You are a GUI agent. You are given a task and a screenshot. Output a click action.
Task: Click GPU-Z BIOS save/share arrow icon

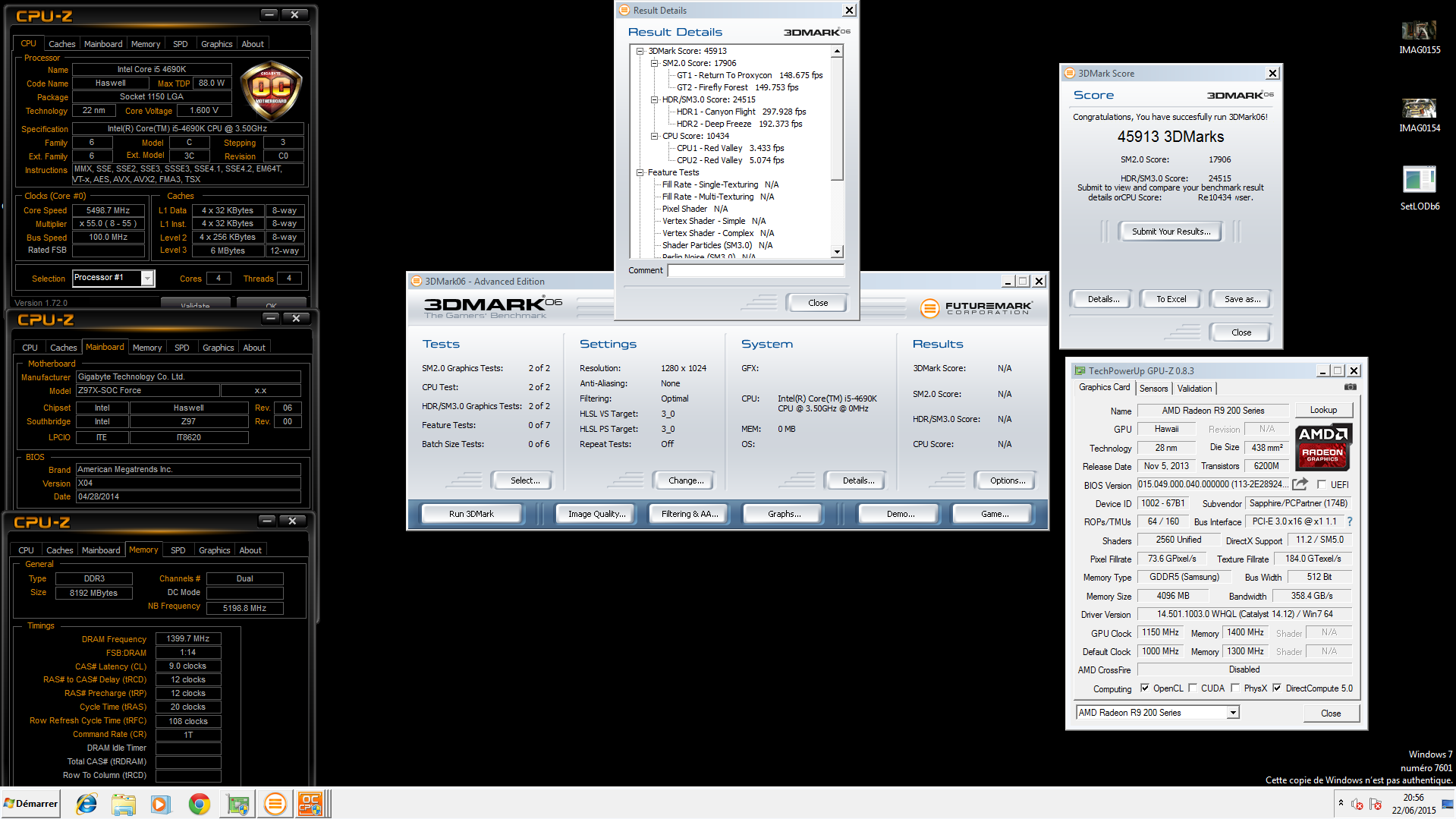[x=1300, y=484]
